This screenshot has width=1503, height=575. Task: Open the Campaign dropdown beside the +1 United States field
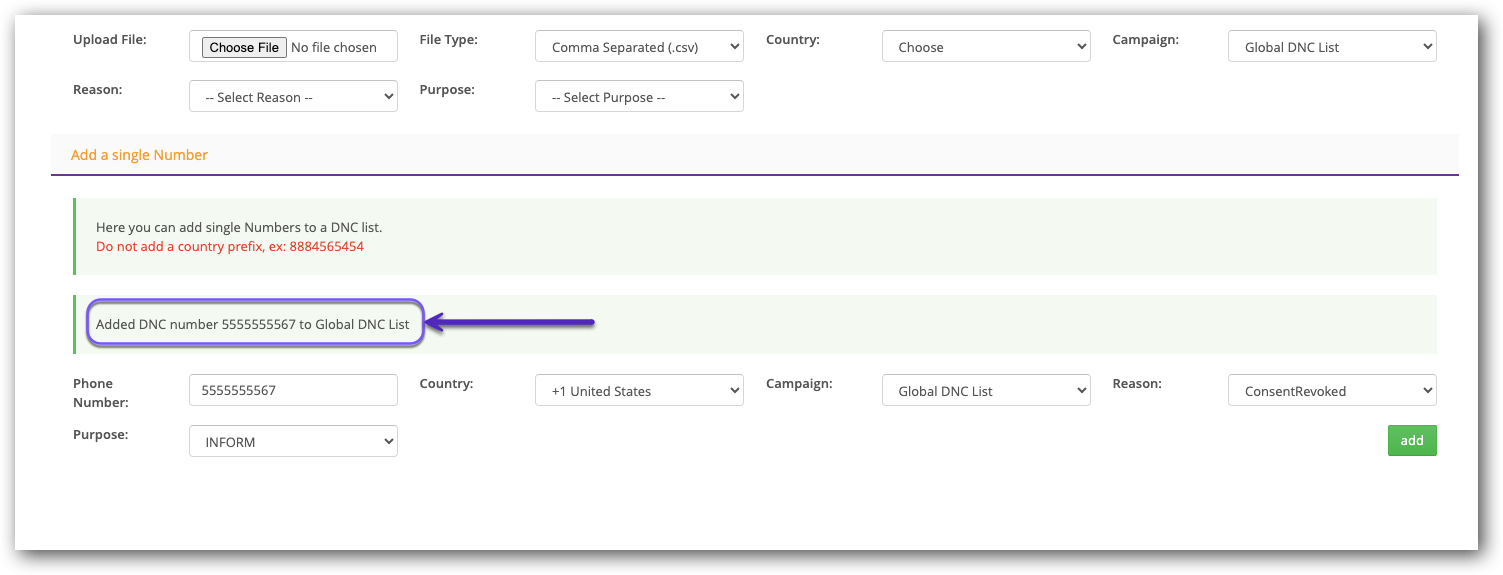tap(985, 391)
